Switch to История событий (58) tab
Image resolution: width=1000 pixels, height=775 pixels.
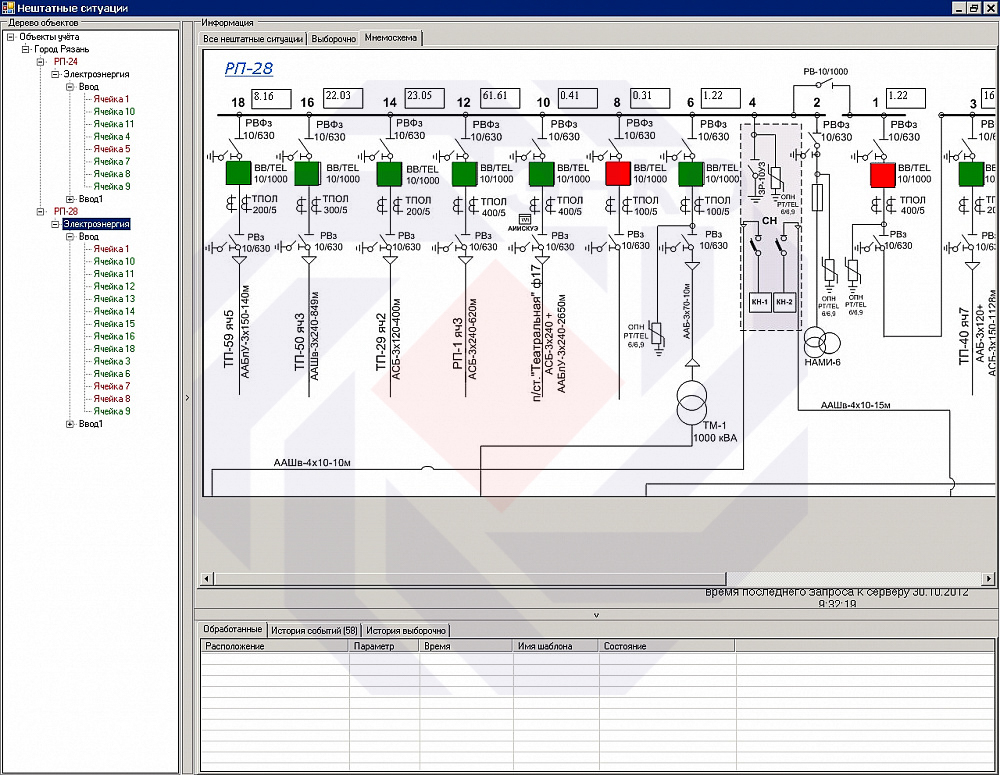click(314, 630)
